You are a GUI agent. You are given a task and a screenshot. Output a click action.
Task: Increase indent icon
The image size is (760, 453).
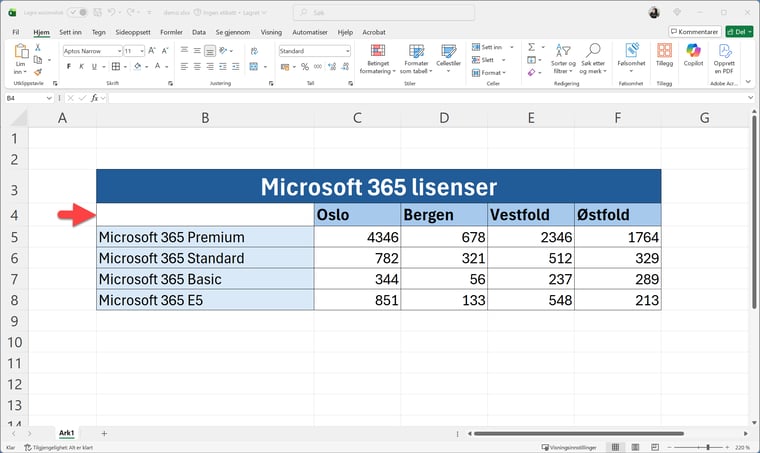coord(236,66)
